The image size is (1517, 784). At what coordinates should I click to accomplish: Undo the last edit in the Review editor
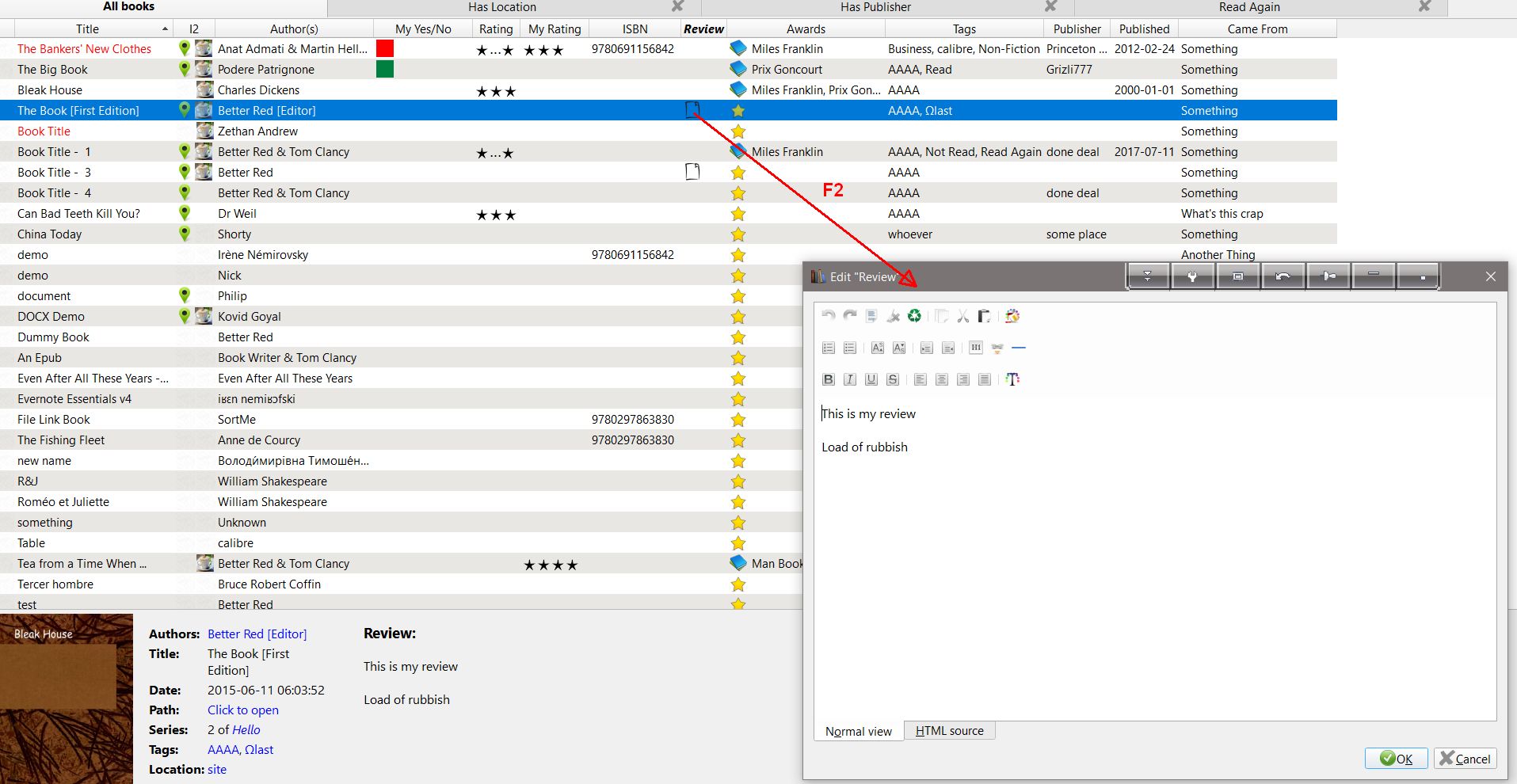tap(829, 316)
